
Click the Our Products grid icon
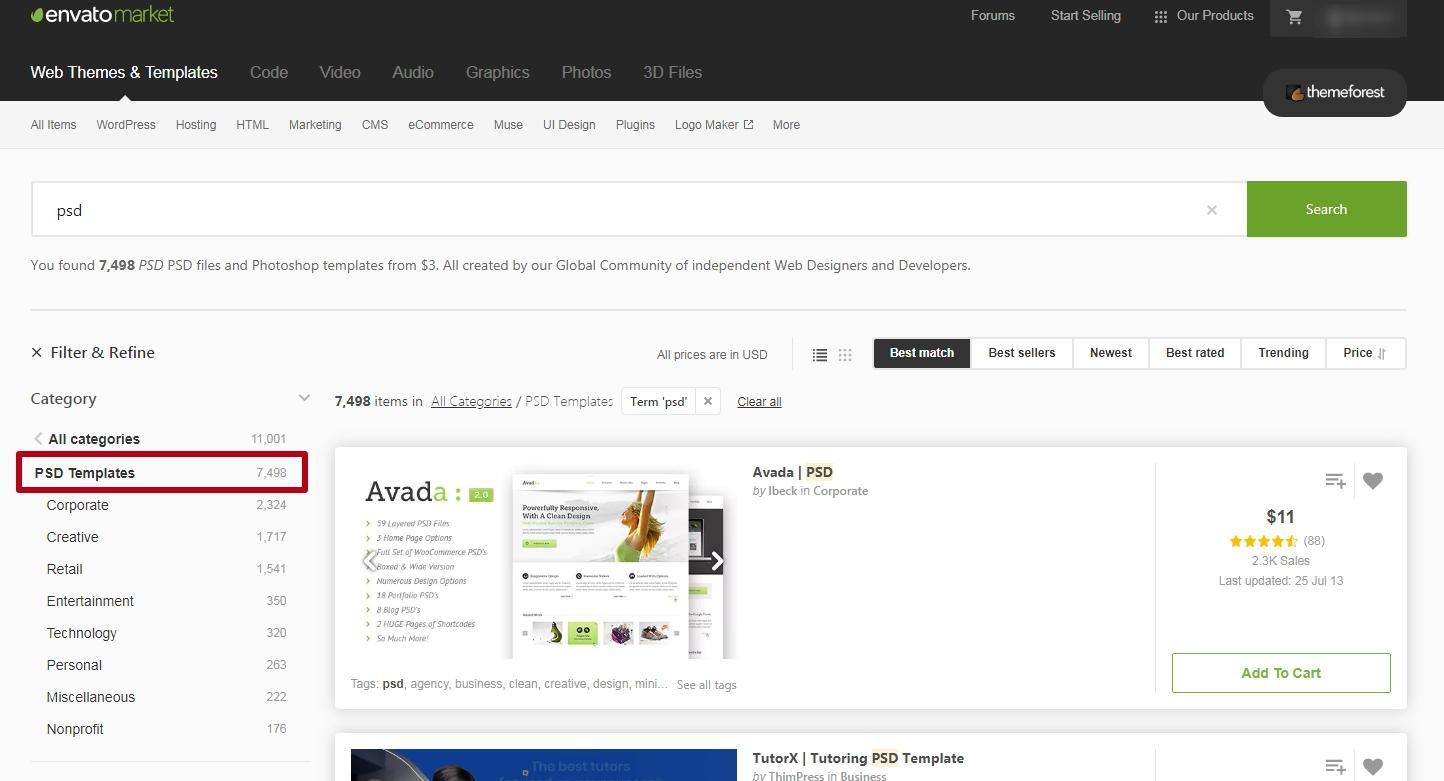tap(1160, 17)
